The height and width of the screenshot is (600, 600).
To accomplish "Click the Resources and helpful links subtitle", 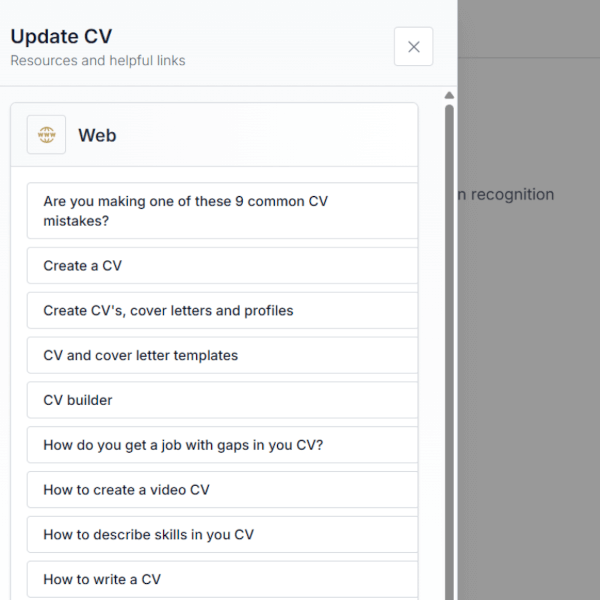I will coord(97,61).
